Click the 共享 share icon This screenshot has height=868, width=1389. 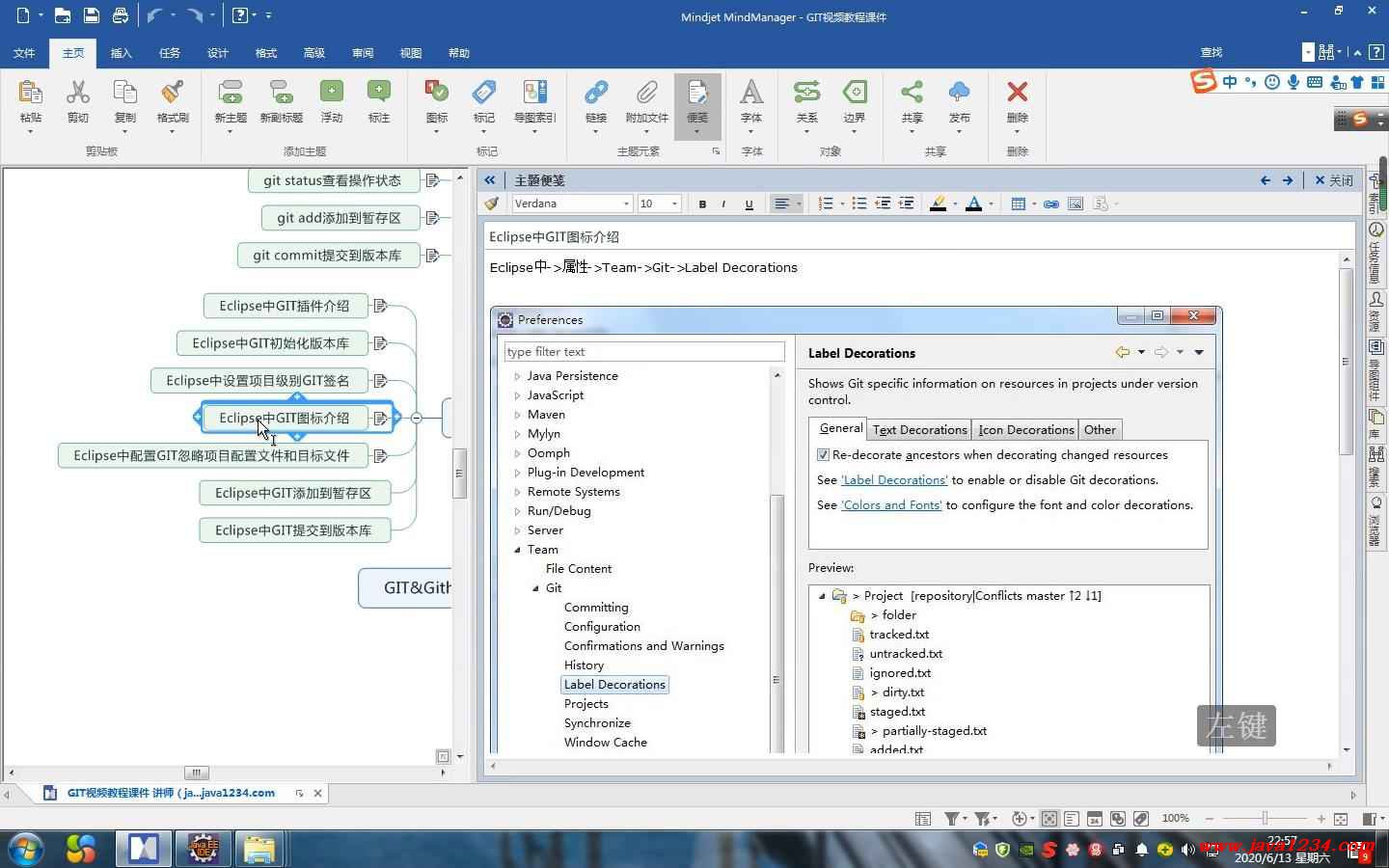click(912, 92)
